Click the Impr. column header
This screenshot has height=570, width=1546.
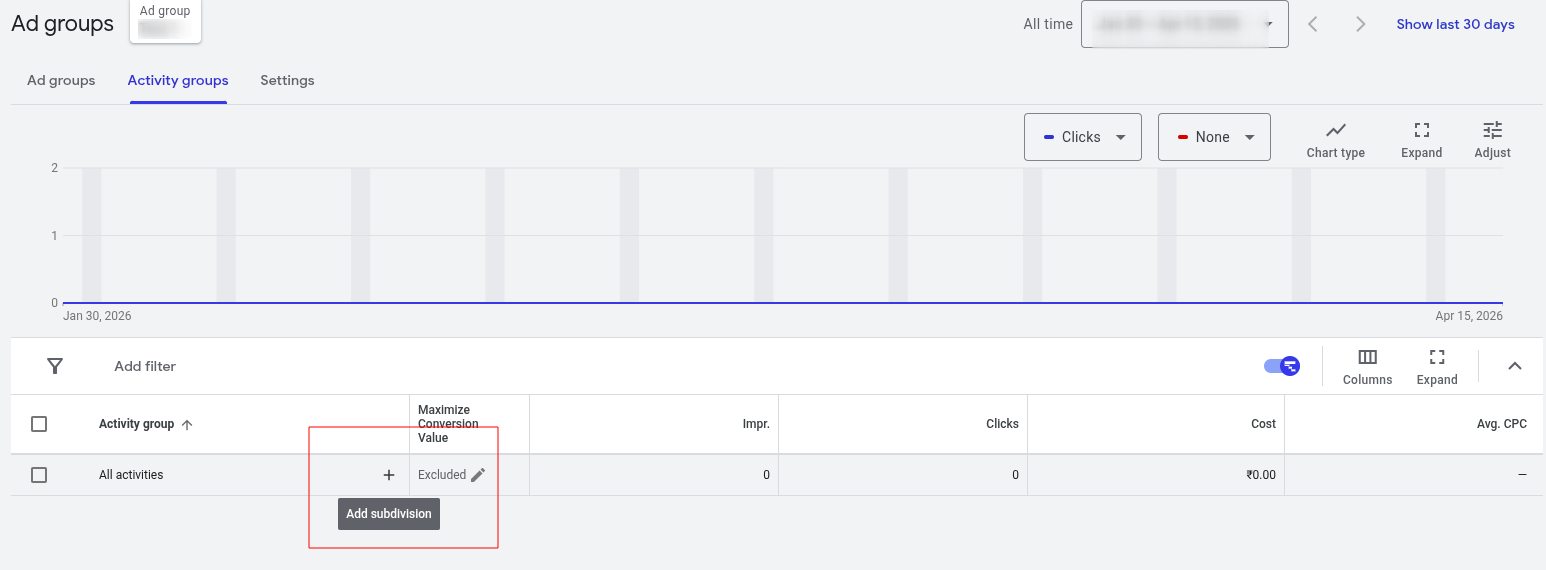(756, 424)
